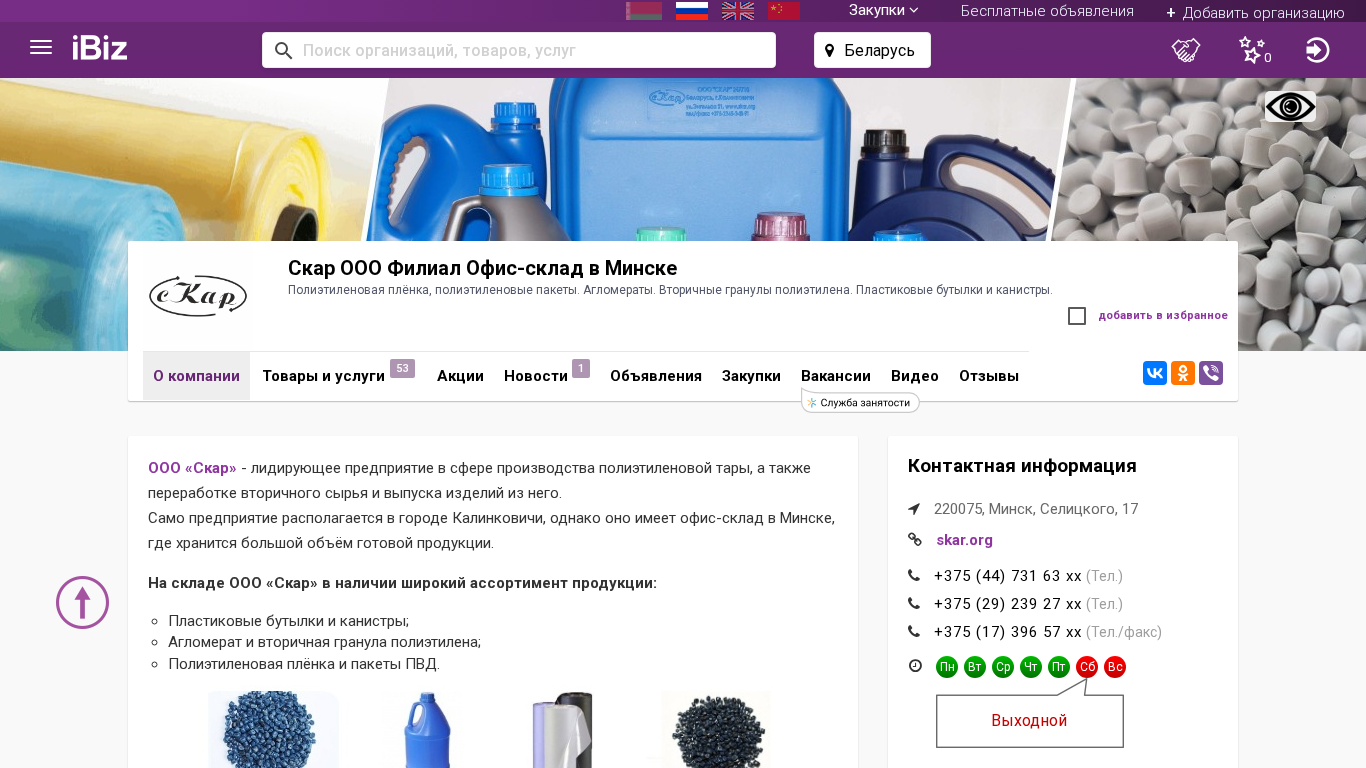Open the polyethylene film roll image
The height and width of the screenshot is (768, 1366).
(x=562, y=729)
